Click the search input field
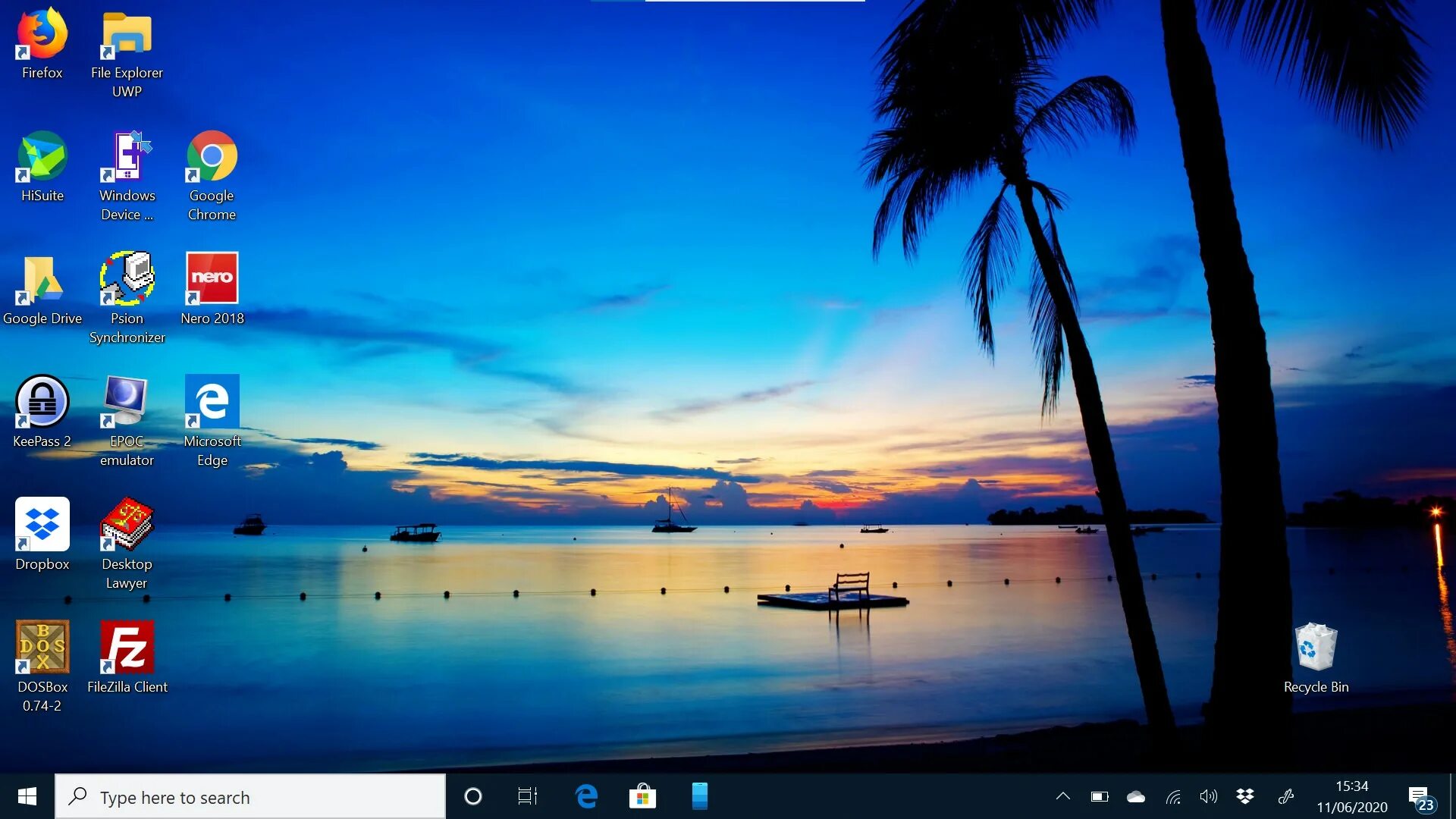The height and width of the screenshot is (819, 1456). tap(265, 797)
